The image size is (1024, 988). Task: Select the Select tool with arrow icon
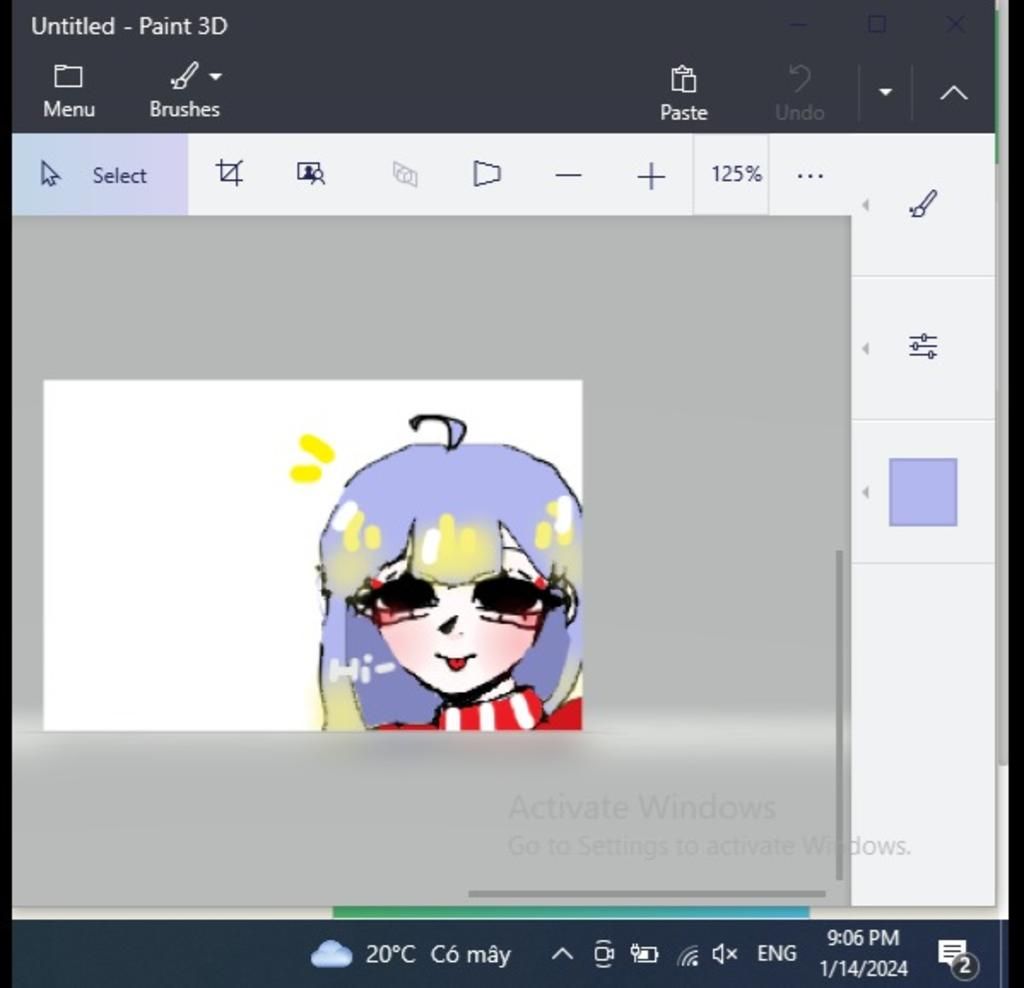coord(99,174)
